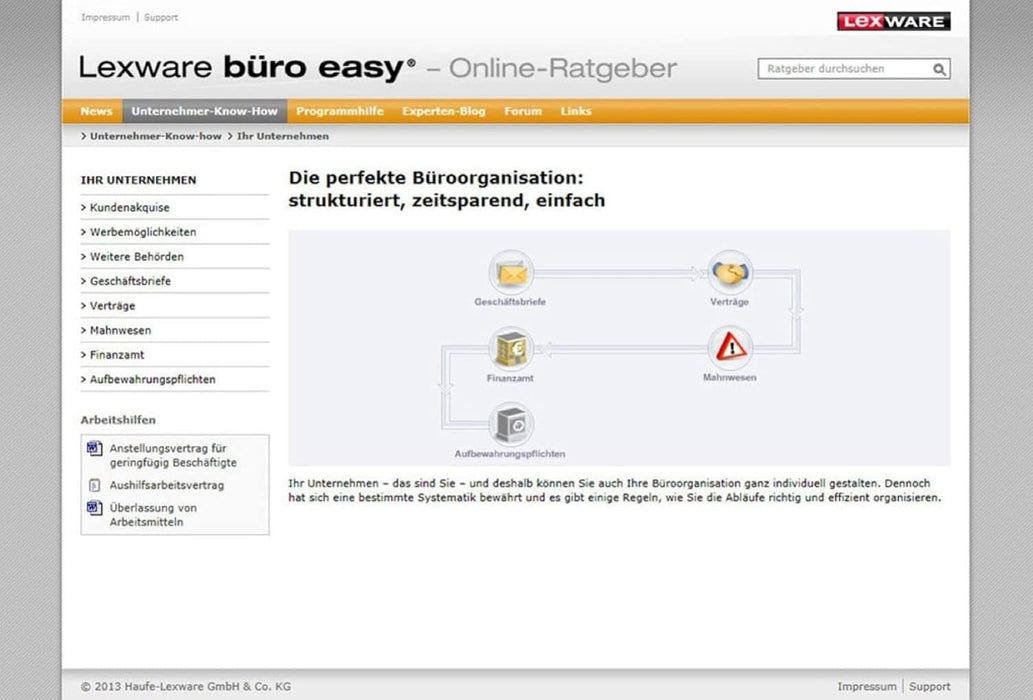Open the Experten-Blog section
This screenshot has width=1033, height=700.
[x=443, y=111]
